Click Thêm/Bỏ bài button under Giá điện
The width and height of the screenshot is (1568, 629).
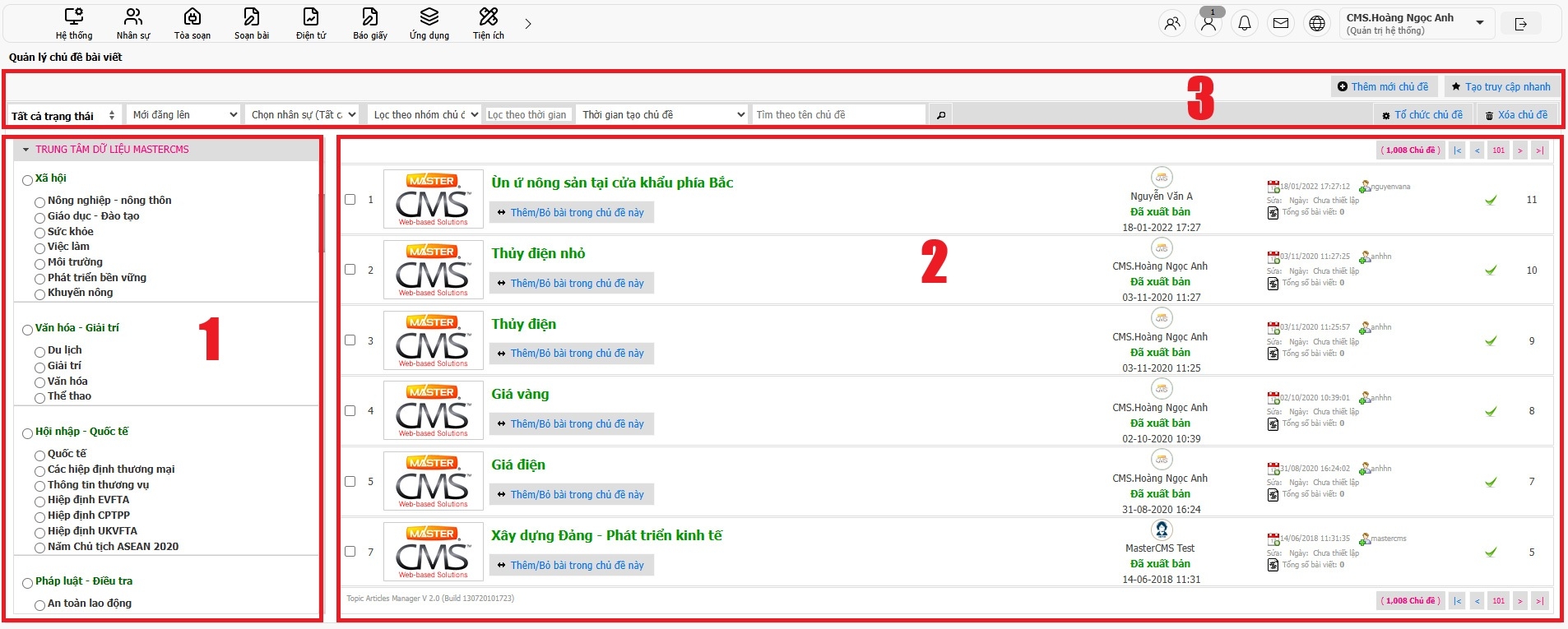(x=572, y=495)
